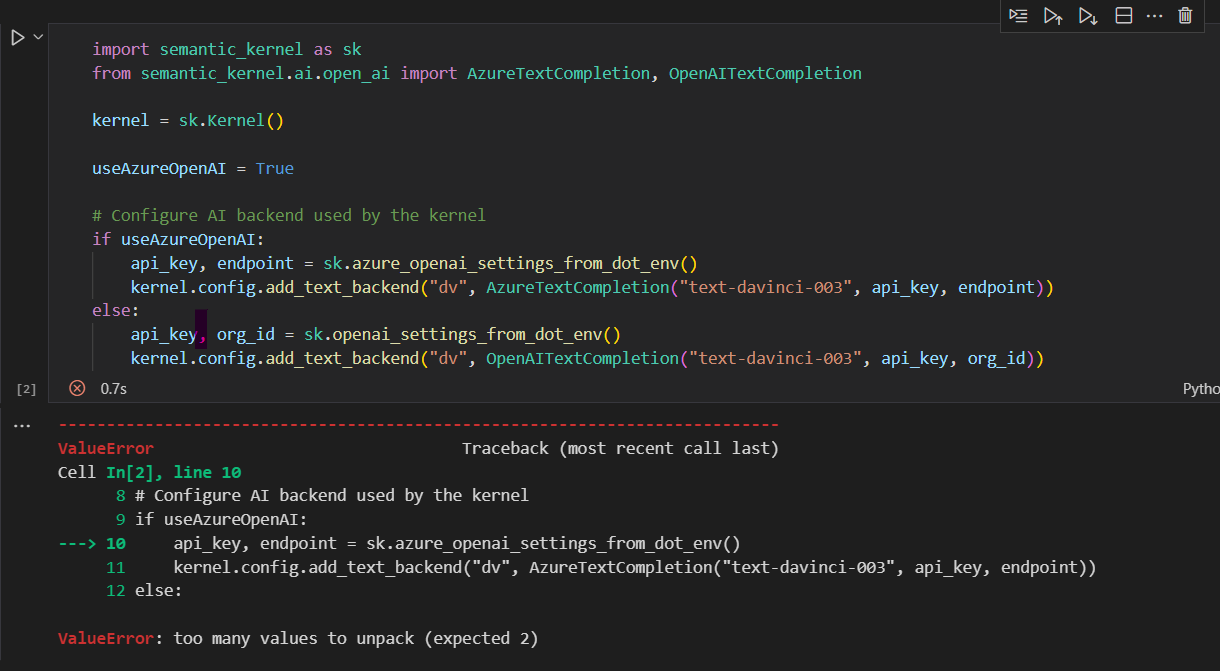Click 'Traceback (most recent call last)' text
The width and height of the screenshot is (1220, 671).
click(x=620, y=448)
